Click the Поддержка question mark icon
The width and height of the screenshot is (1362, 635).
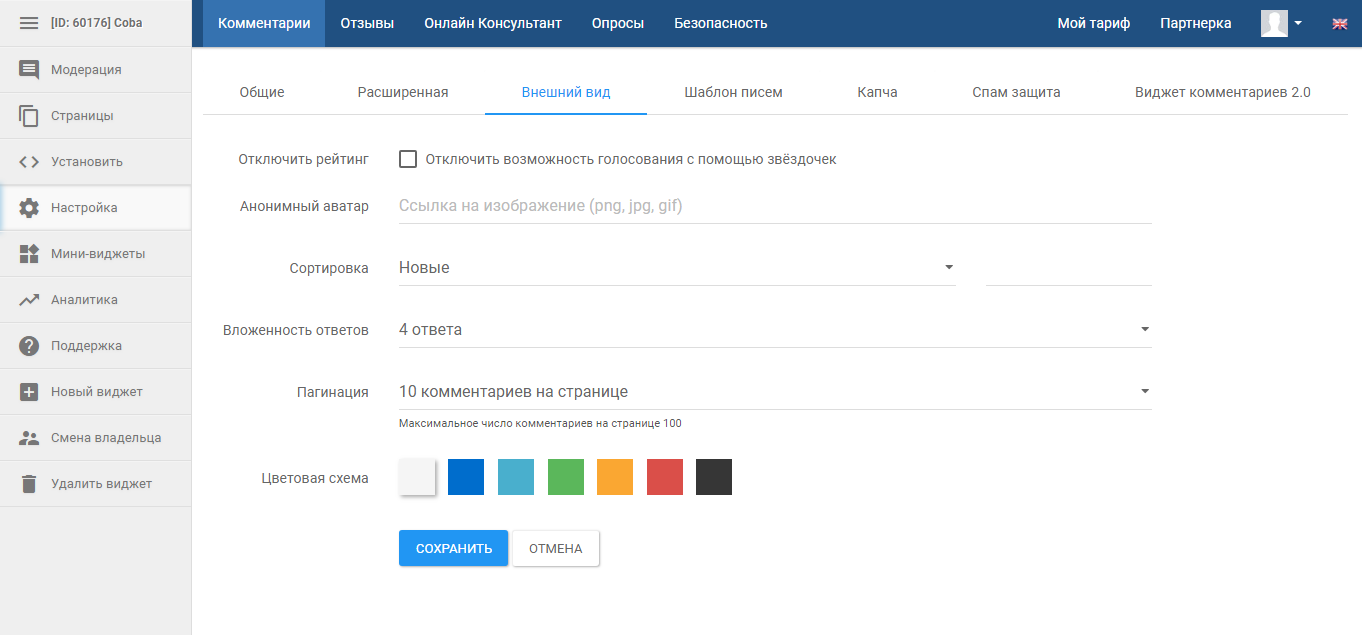click(x=29, y=346)
